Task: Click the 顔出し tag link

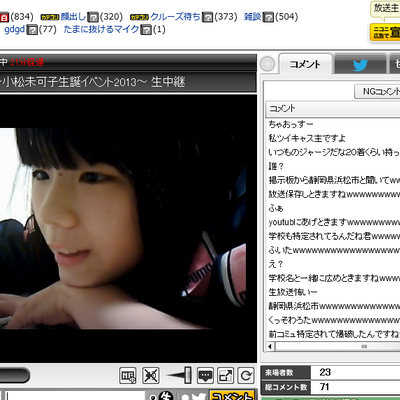Action: (73, 17)
